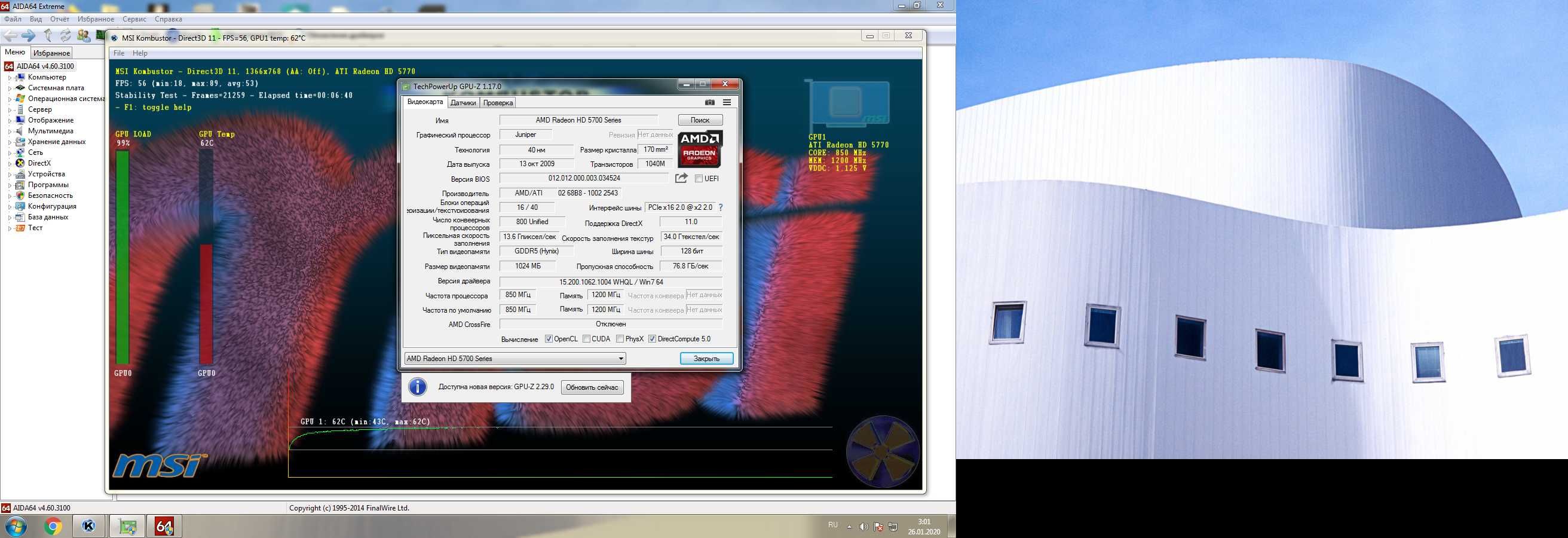Toggle UEFI checkbox in GPU-Z
This screenshot has width=1568, height=538.
699,179
